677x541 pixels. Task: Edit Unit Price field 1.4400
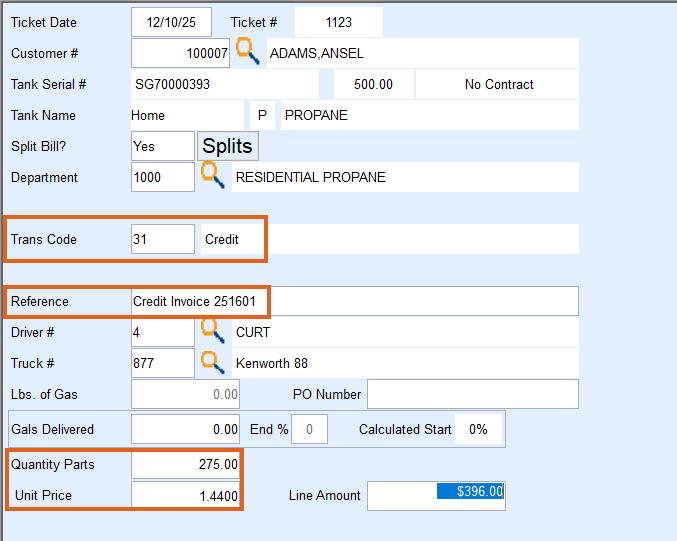(185, 496)
